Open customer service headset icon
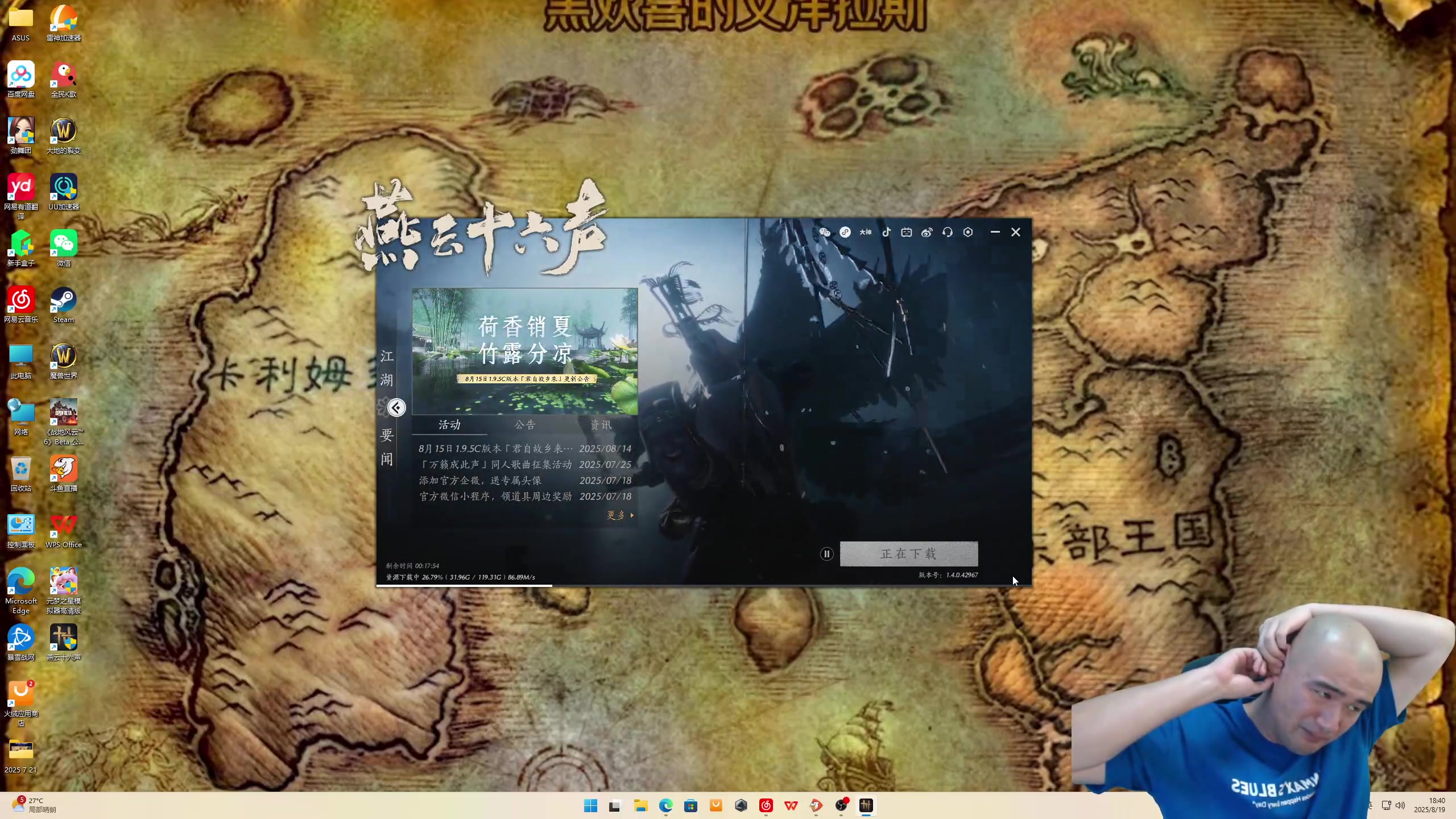 [948, 232]
